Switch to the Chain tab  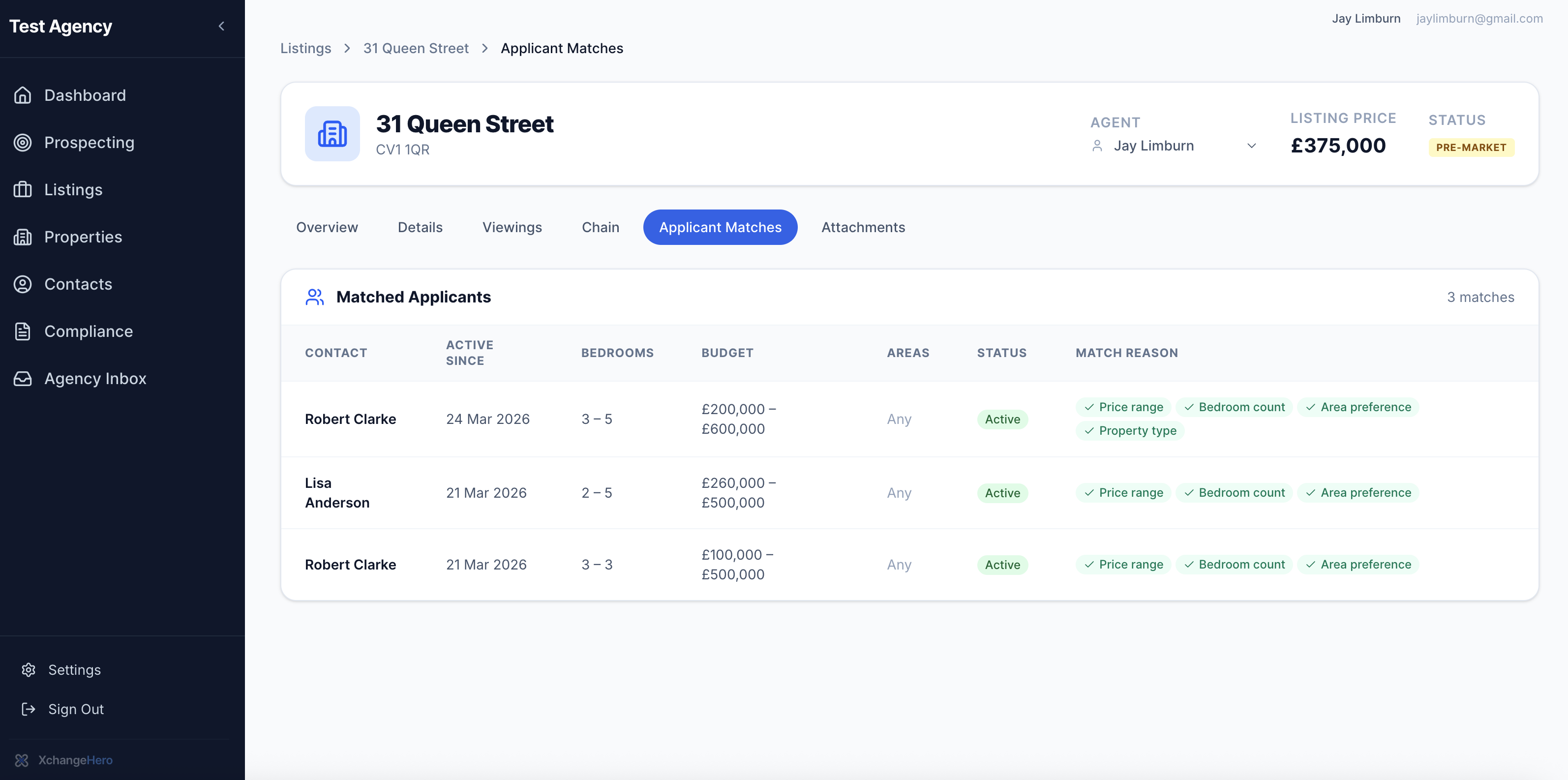pos(600,227)
